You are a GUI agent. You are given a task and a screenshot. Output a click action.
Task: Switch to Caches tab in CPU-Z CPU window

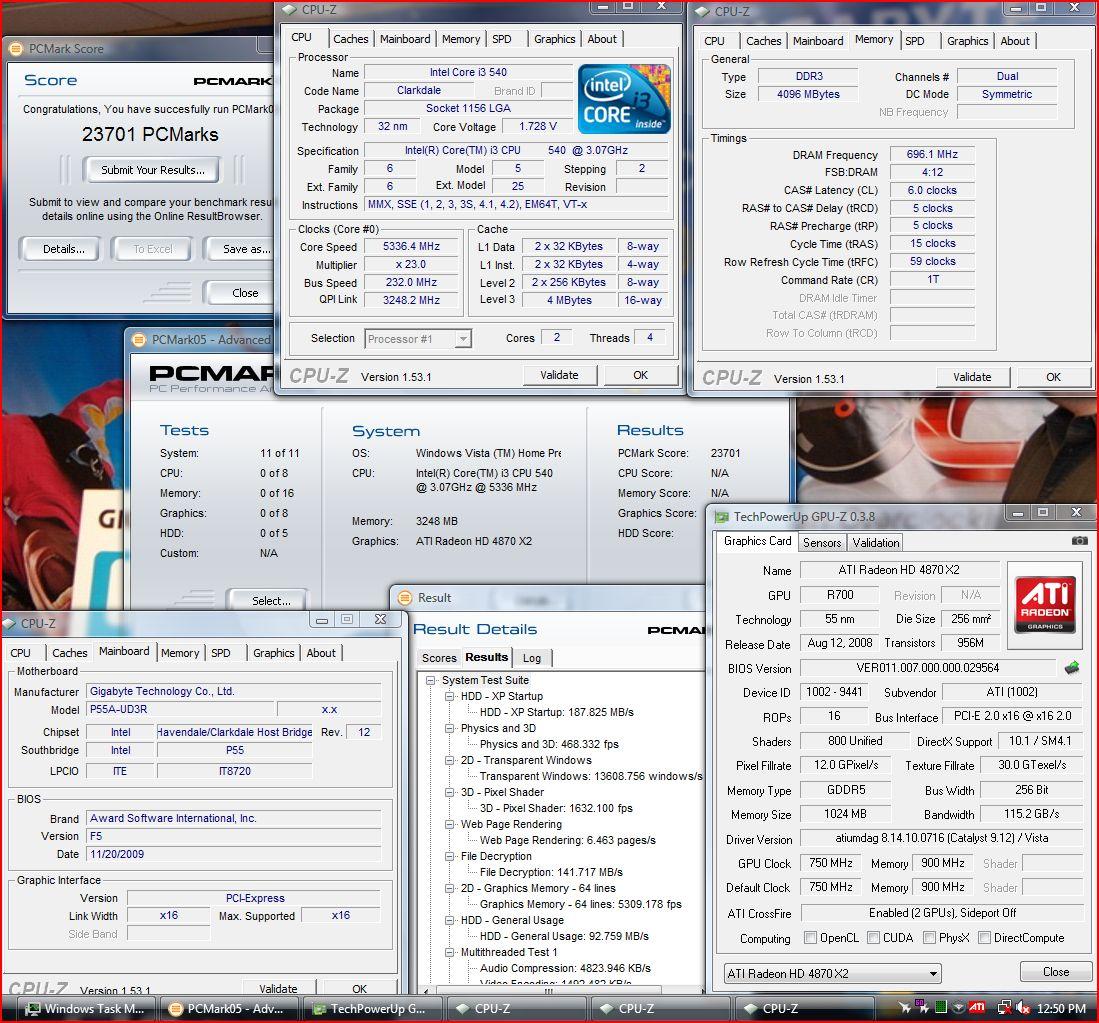350,39
